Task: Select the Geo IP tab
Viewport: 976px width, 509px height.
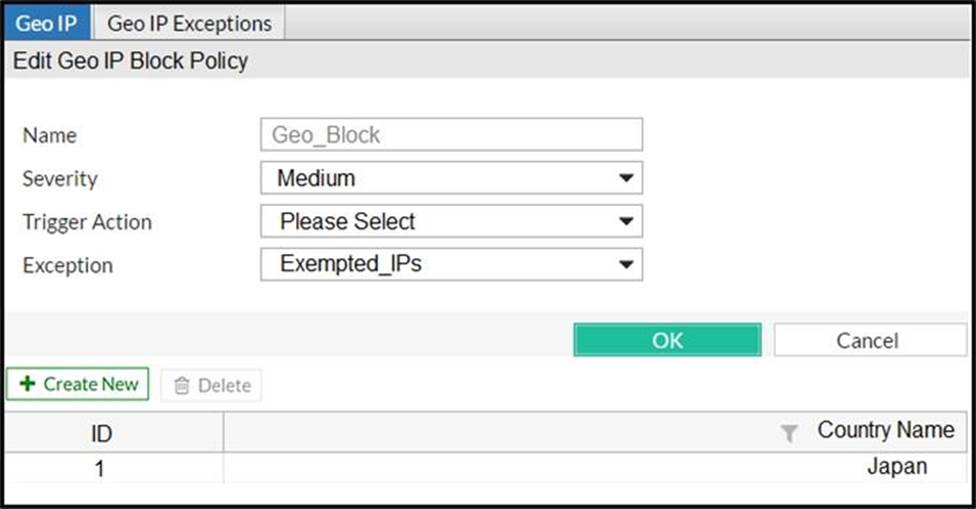Action: 46,22
